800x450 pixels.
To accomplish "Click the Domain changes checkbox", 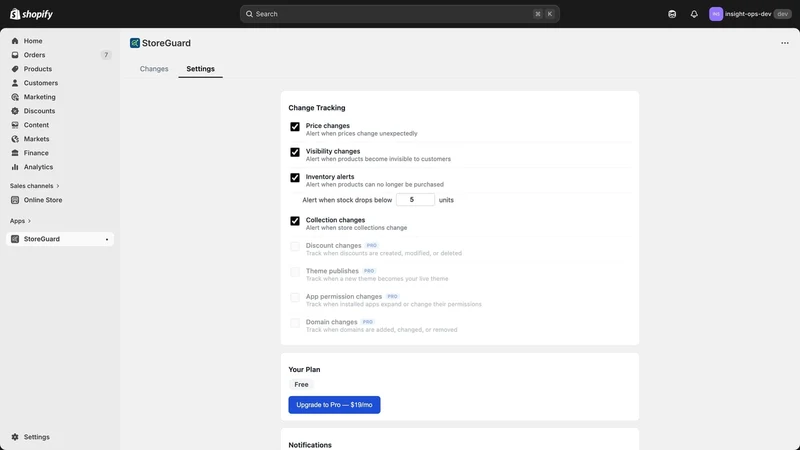I will click(x=295, y=323).
